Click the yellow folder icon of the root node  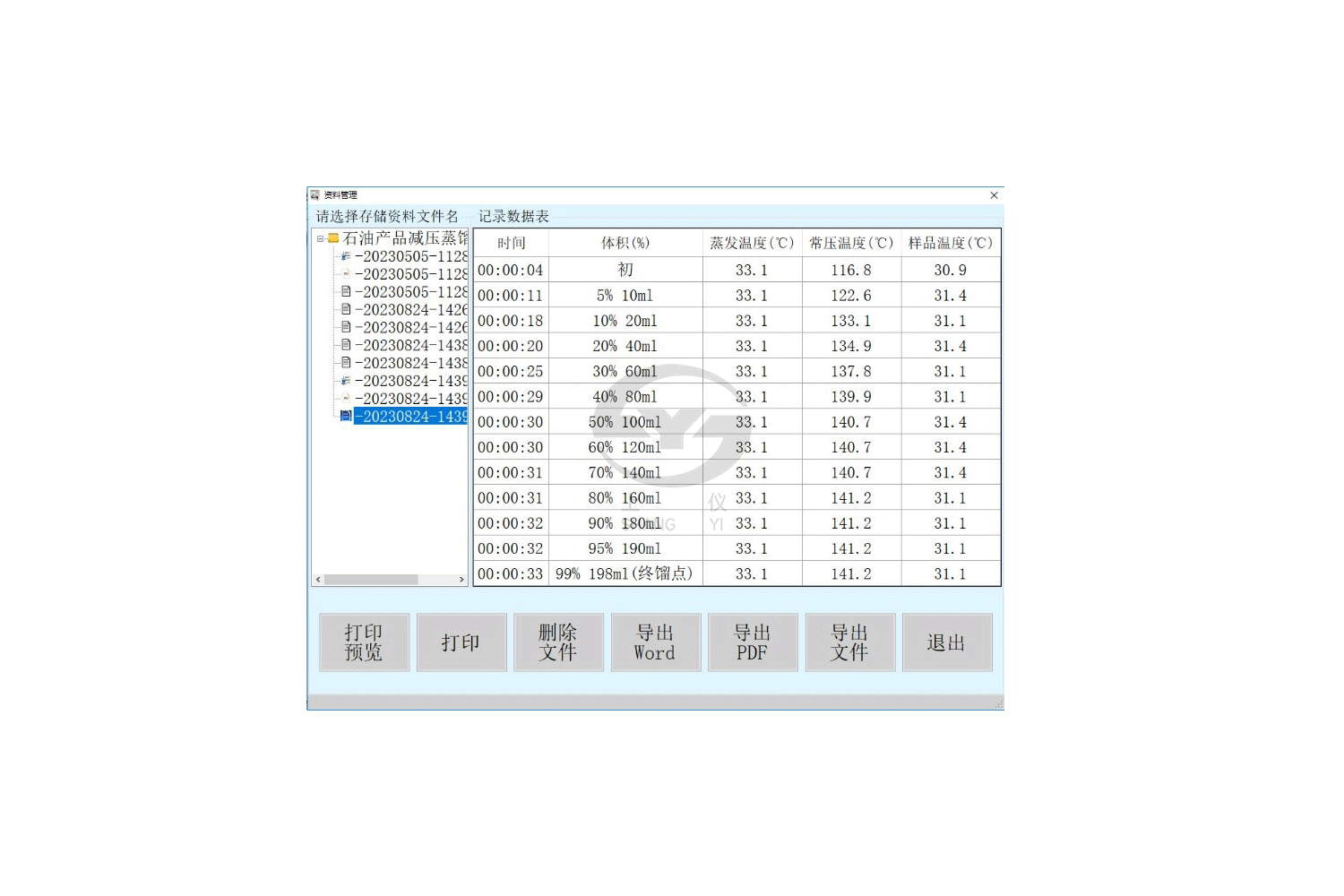333,238
